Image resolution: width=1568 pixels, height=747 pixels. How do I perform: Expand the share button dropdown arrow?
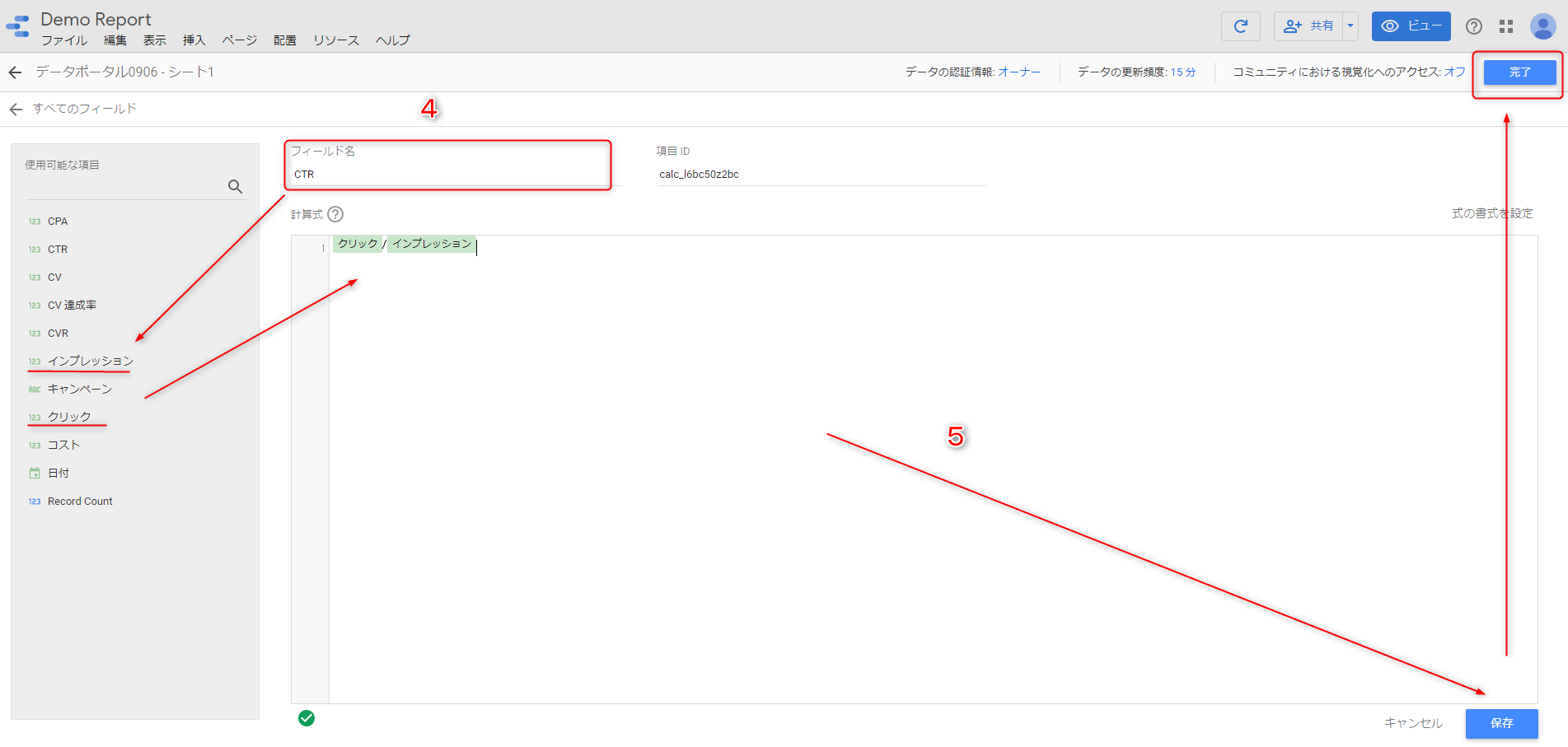(1350, 26)
